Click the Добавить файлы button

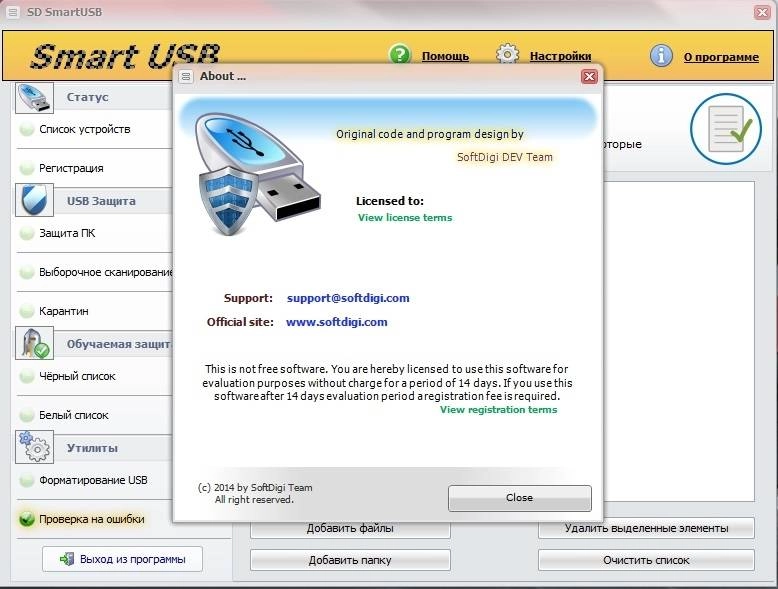[x=350, y=528]
